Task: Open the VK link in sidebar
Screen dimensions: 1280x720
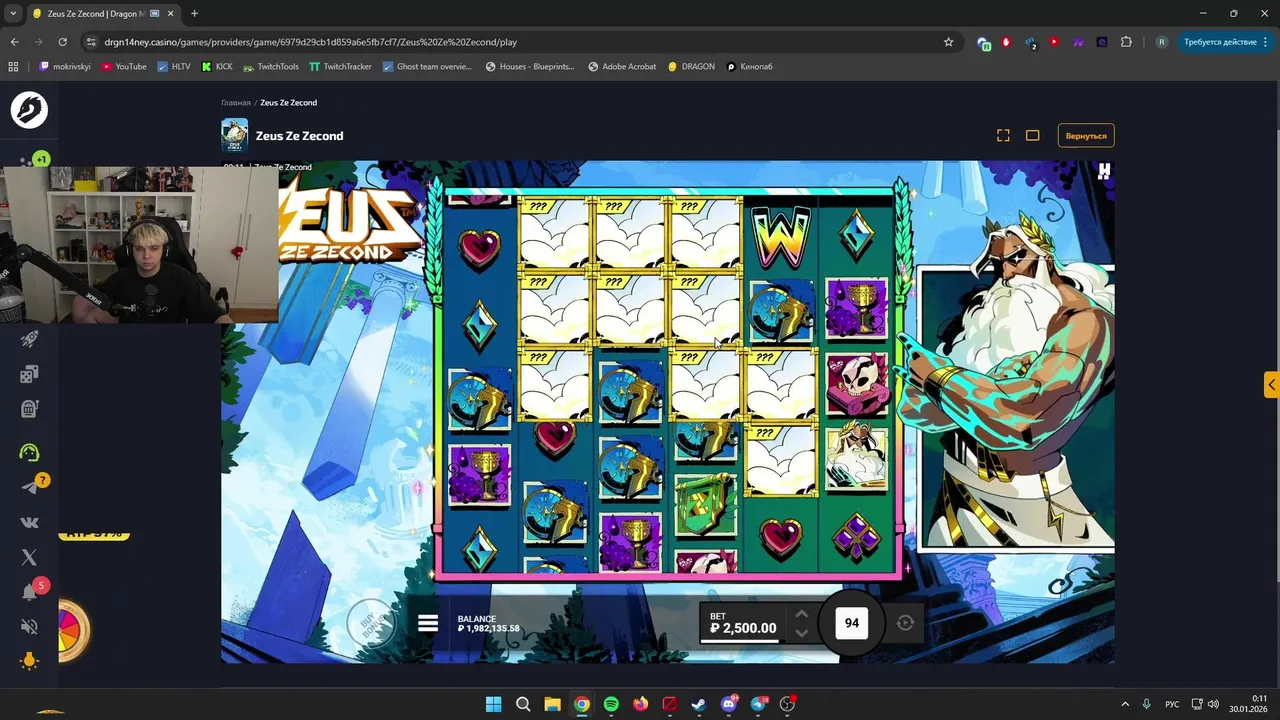Action: (x=29, y=522)
